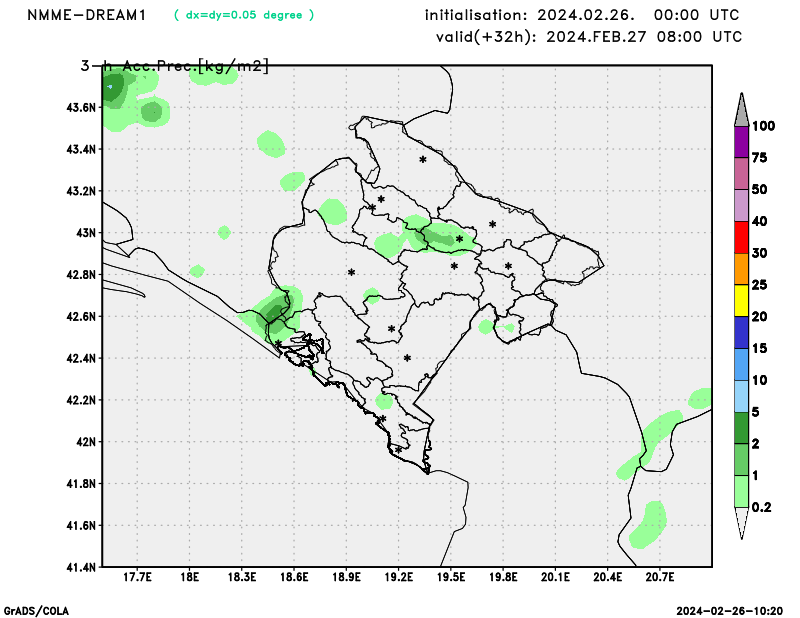Screen dimensions: 800x618
Task: Click the valid(+32h) forecast time text
Action: pos(588,37)
